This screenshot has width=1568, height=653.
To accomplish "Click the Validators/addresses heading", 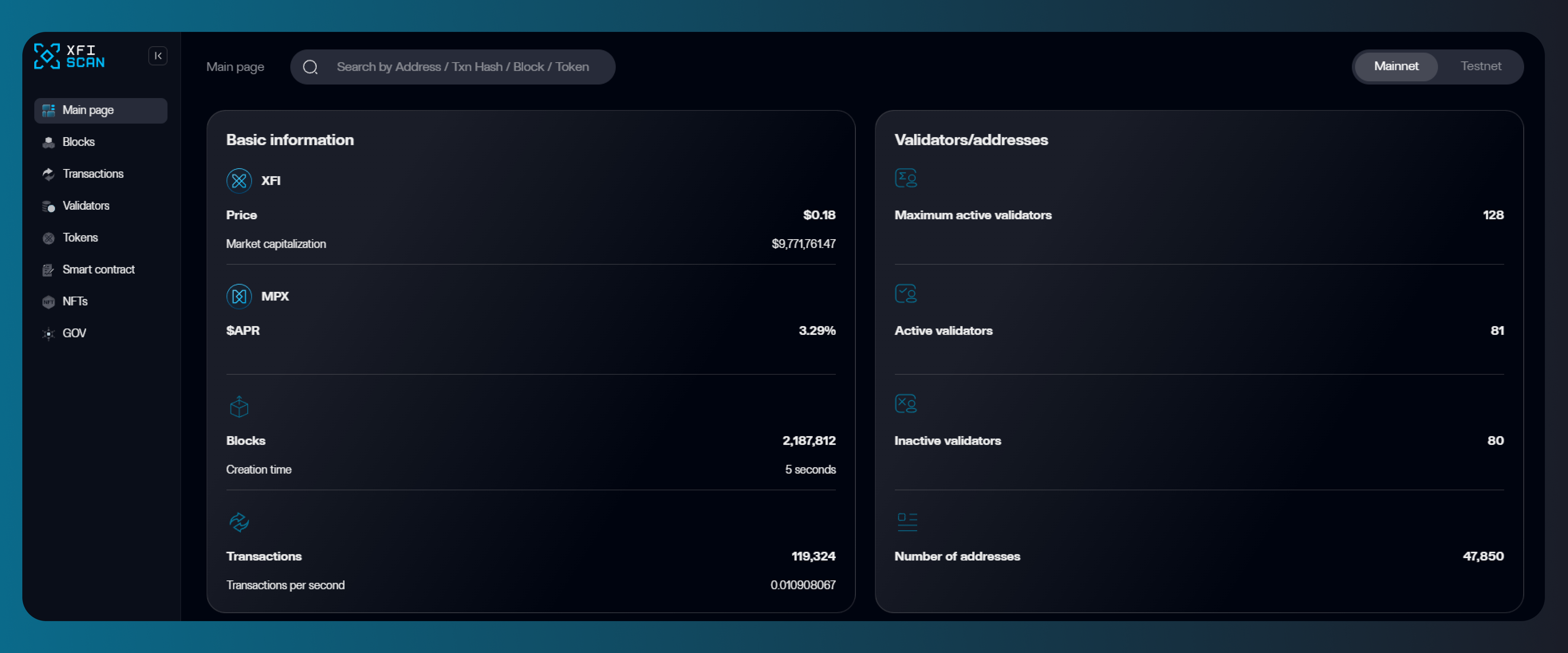I will (971, 140).
